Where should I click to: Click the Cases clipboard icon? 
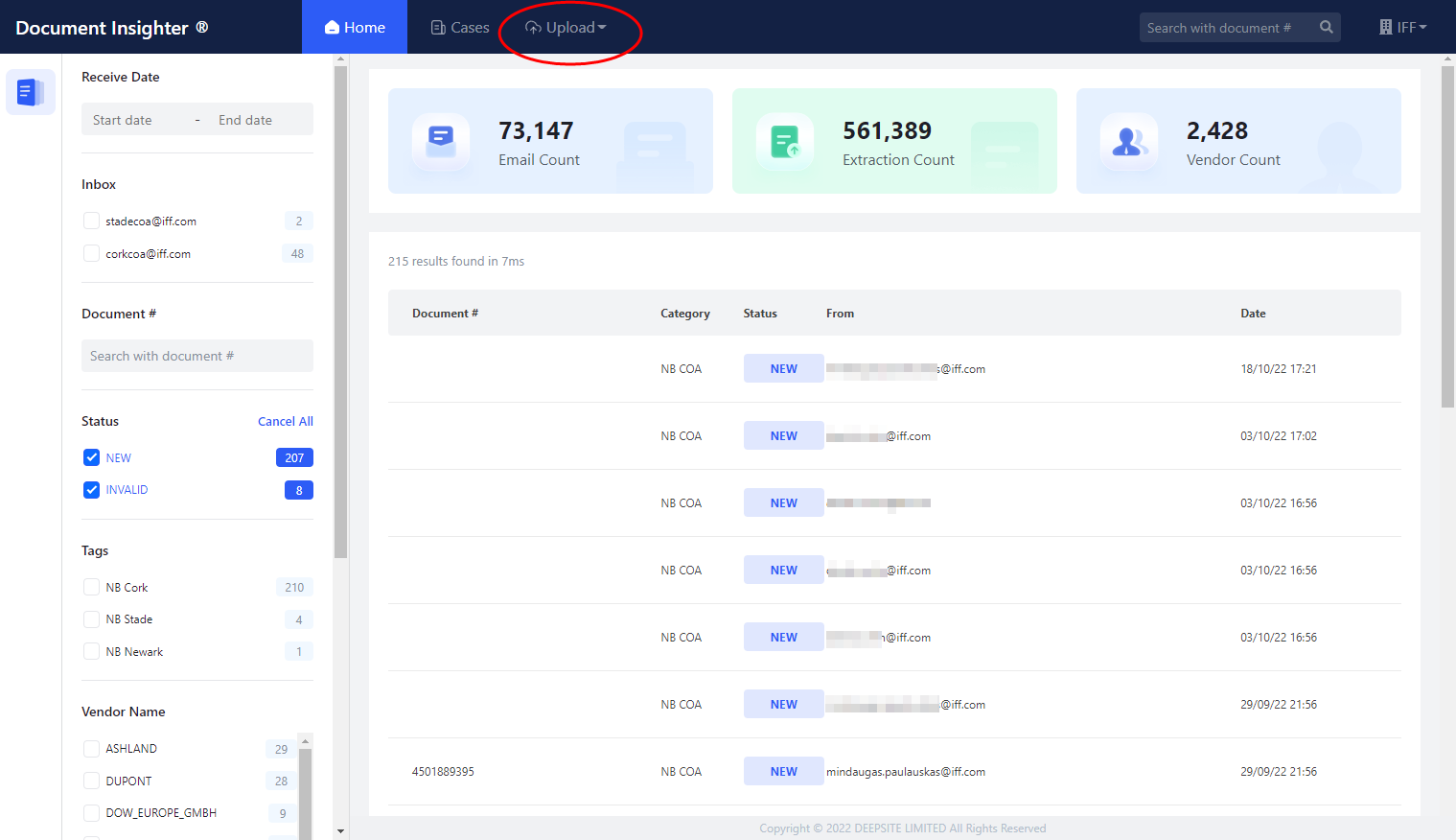click(438, 28)
